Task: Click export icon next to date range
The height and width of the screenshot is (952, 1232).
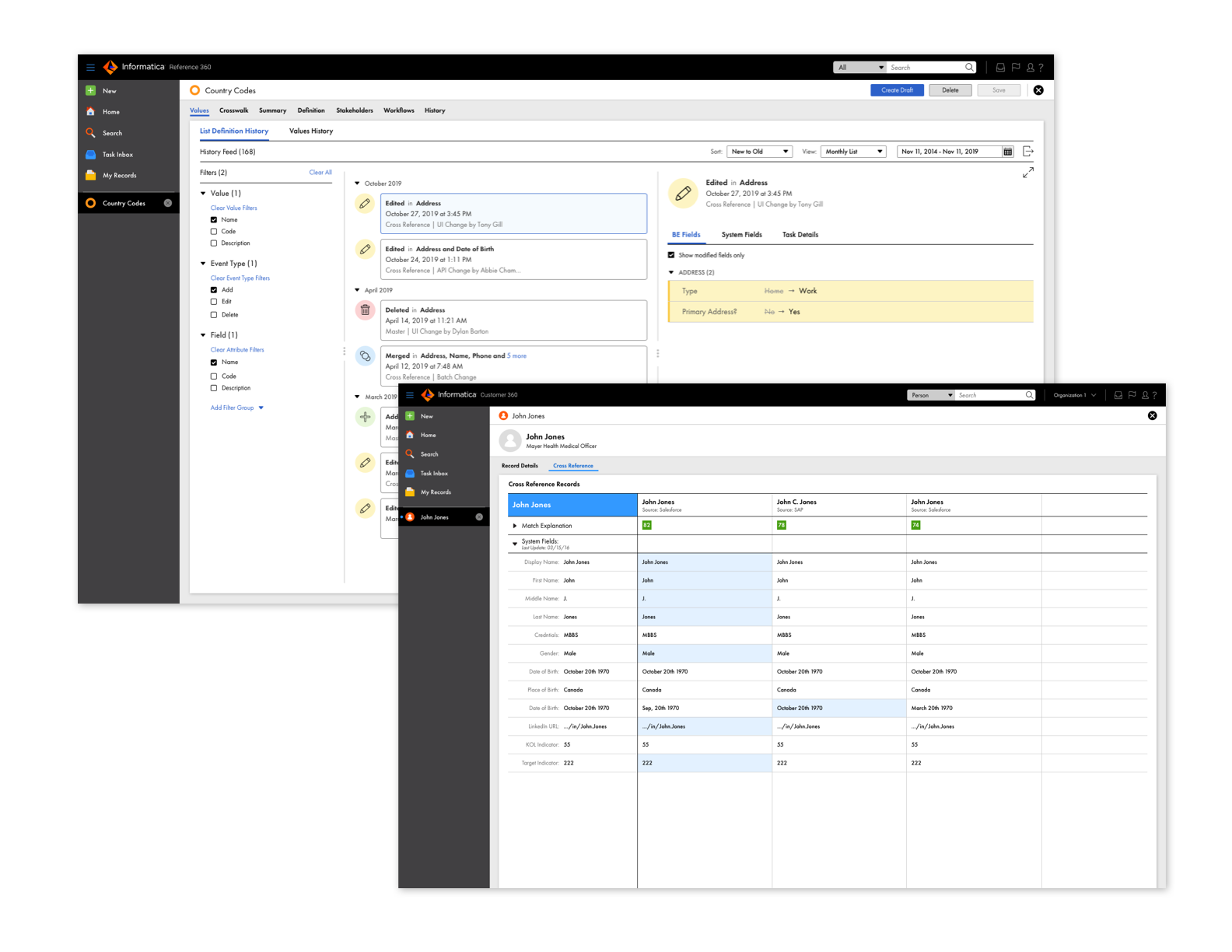Action: click(1028, 152)
